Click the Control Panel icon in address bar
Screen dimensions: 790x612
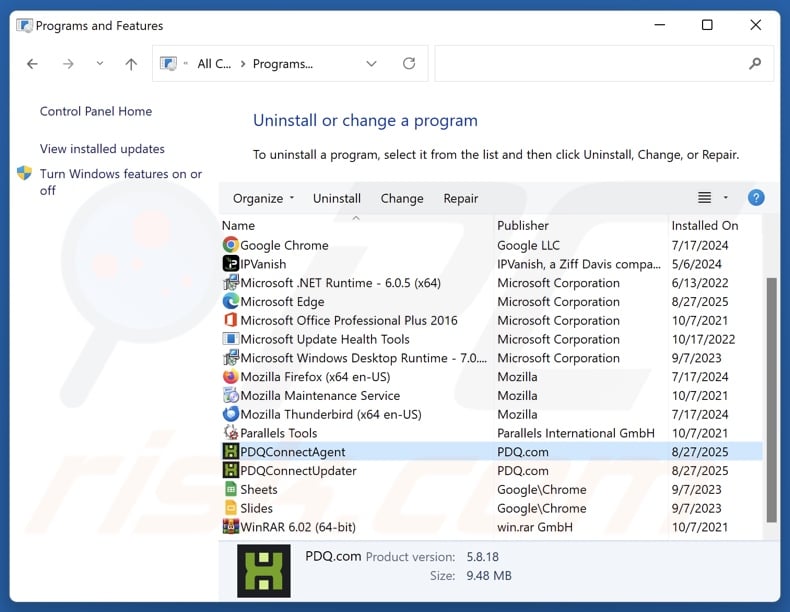click(168, 63)
